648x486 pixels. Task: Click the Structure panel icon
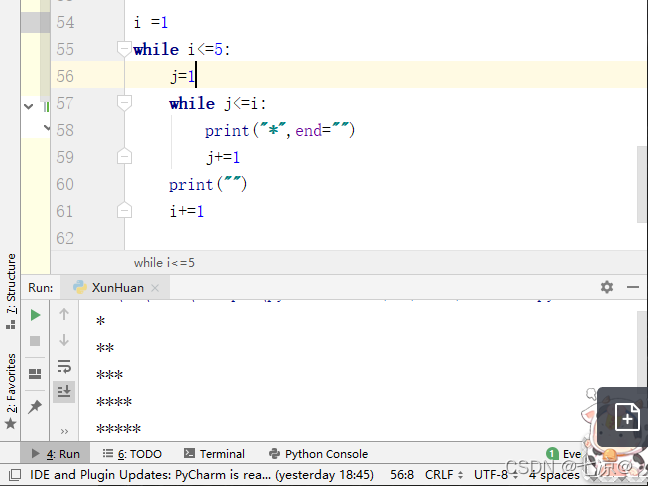pyautogui.click(x=11, y=325)
